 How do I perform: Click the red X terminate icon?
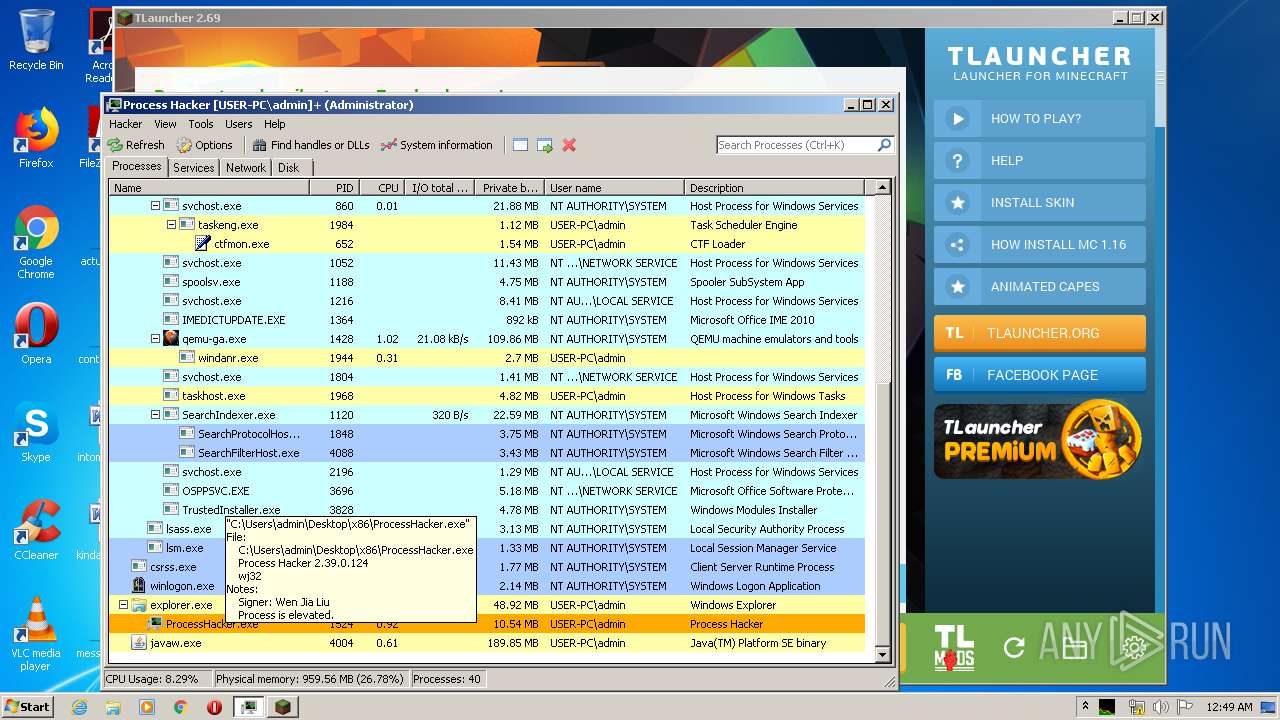[x=569, y=145]
